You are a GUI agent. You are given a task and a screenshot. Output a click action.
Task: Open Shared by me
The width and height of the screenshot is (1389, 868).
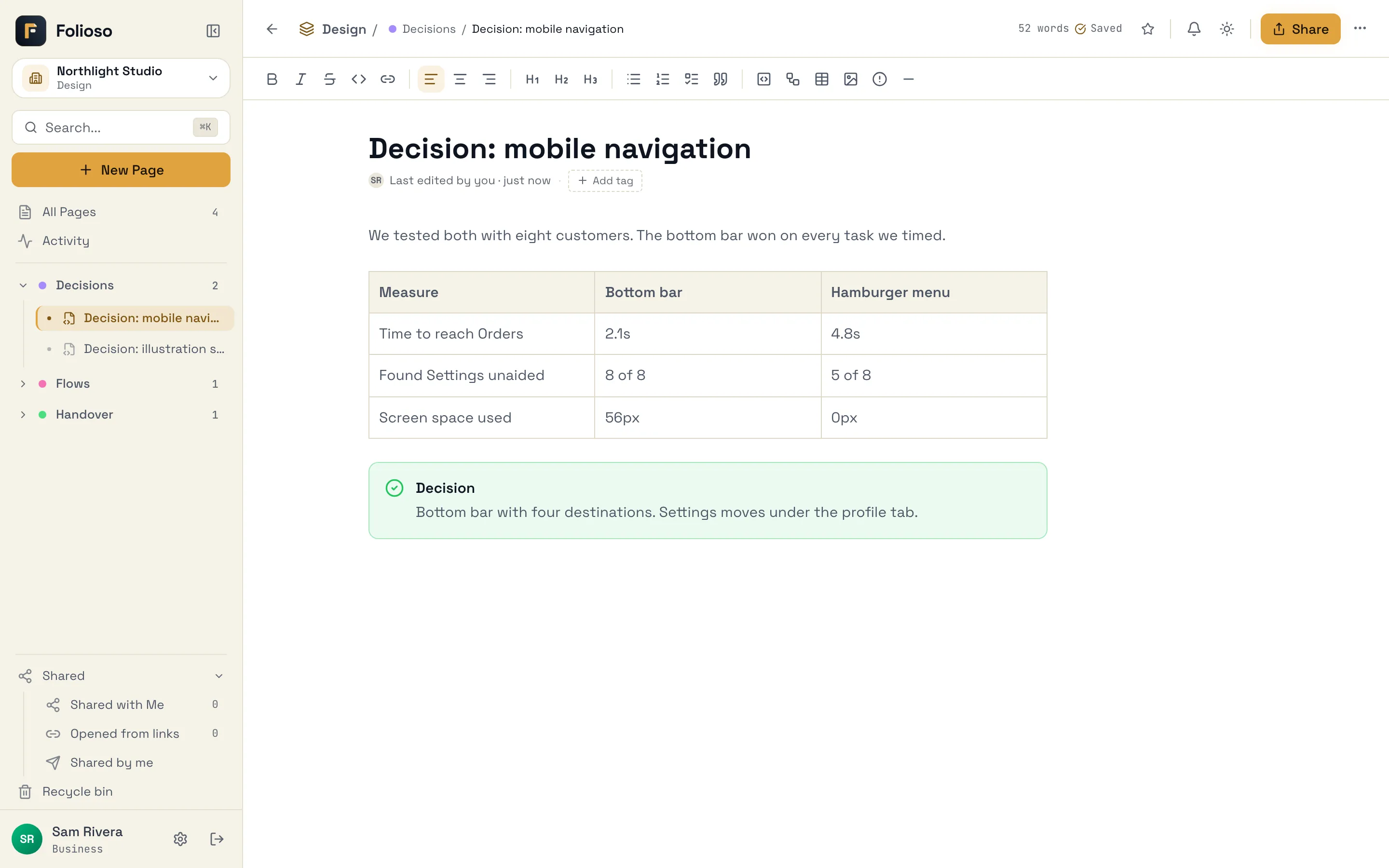pos(135,762)
